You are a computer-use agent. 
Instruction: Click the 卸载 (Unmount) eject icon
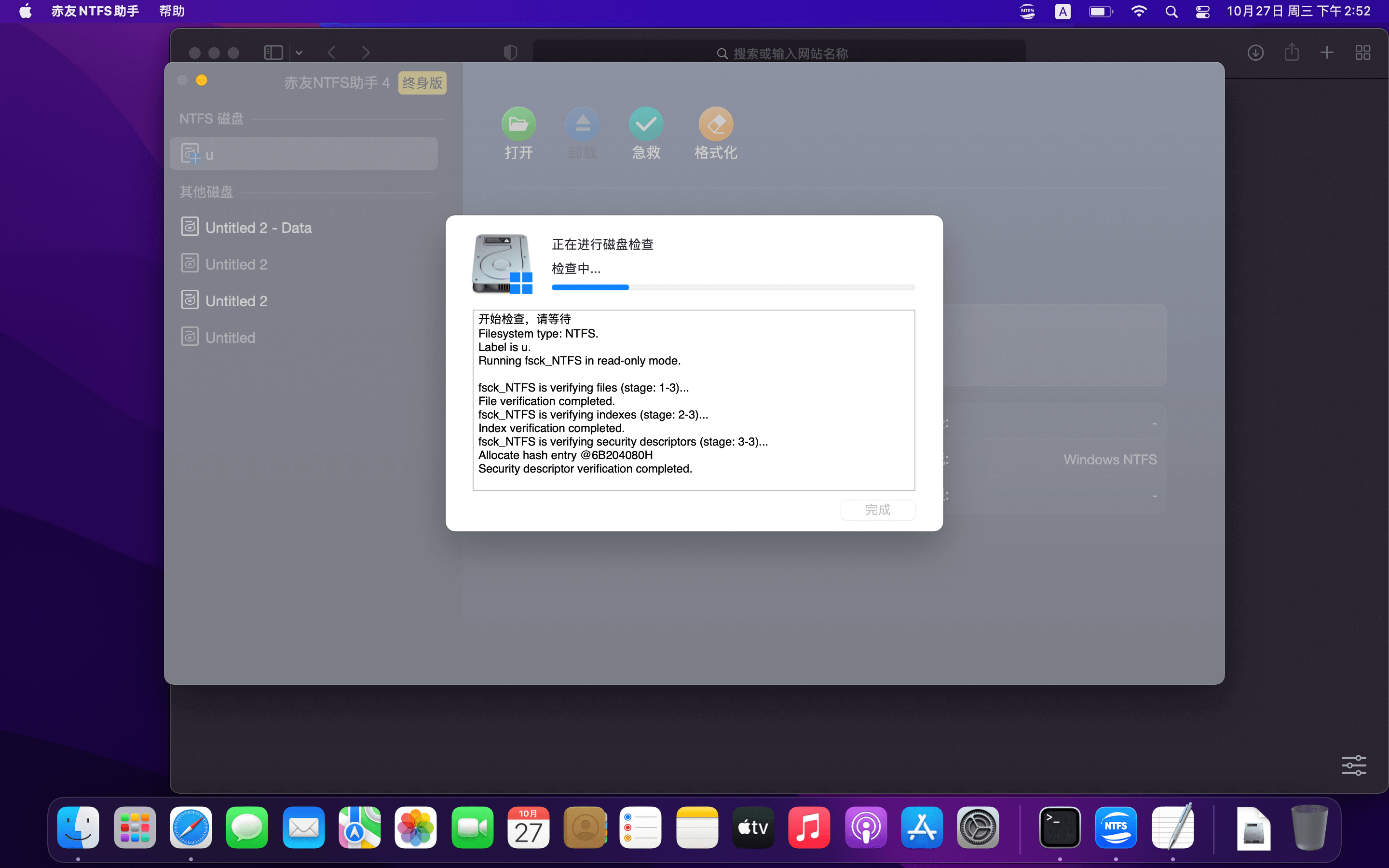tap(582, 123)
